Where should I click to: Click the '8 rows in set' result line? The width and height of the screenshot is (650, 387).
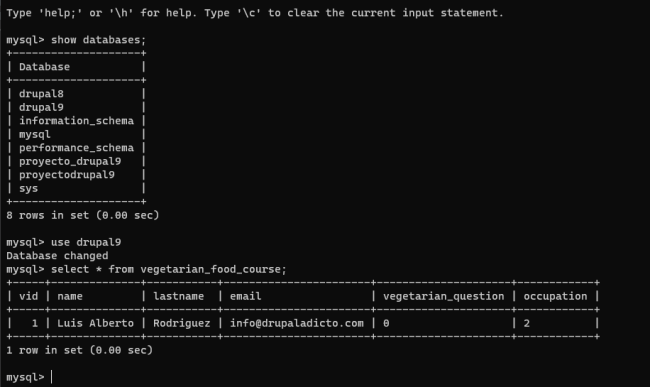(82, 215)
